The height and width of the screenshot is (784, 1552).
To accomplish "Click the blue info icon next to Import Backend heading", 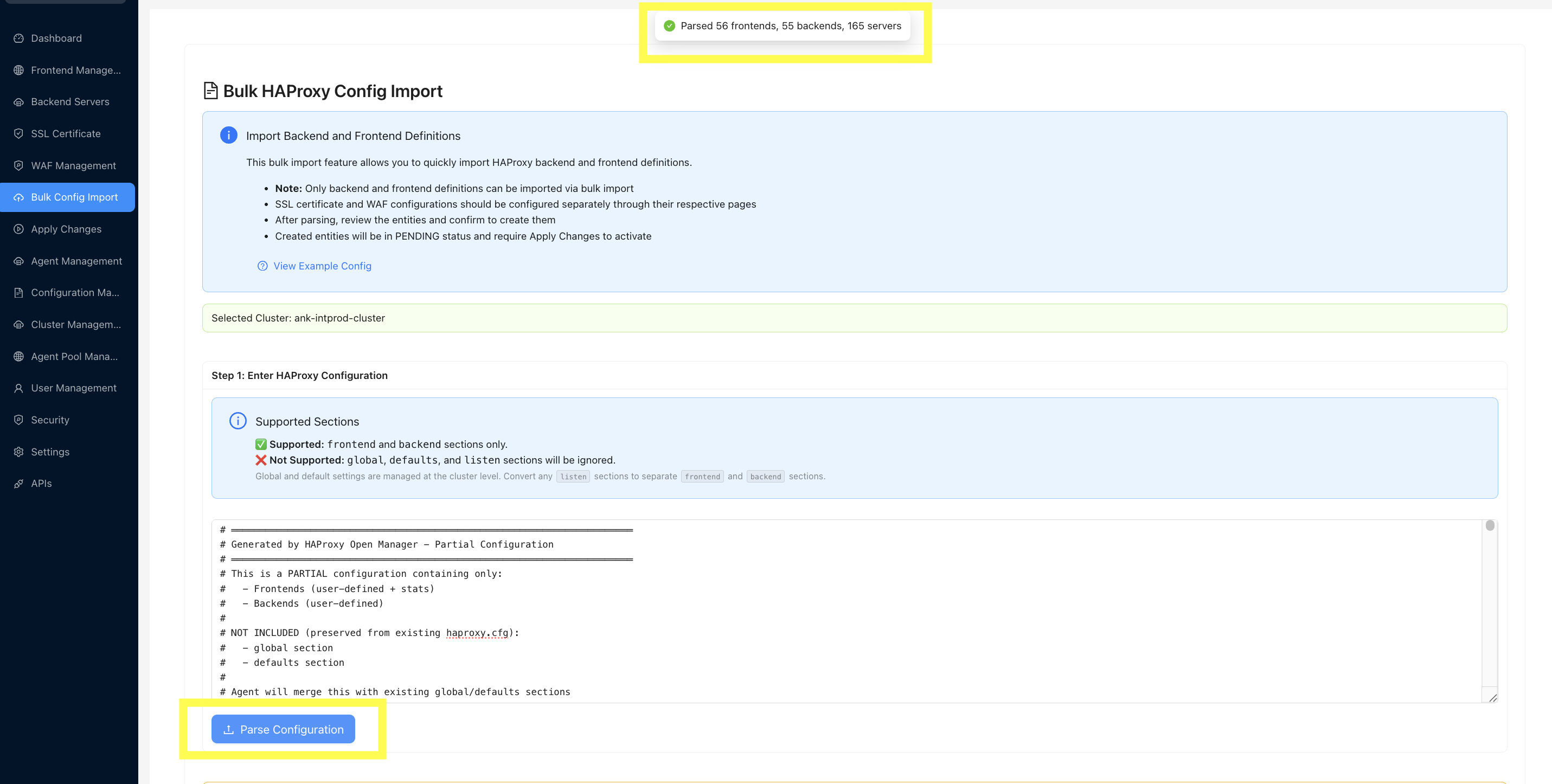I will click(228, 135).
